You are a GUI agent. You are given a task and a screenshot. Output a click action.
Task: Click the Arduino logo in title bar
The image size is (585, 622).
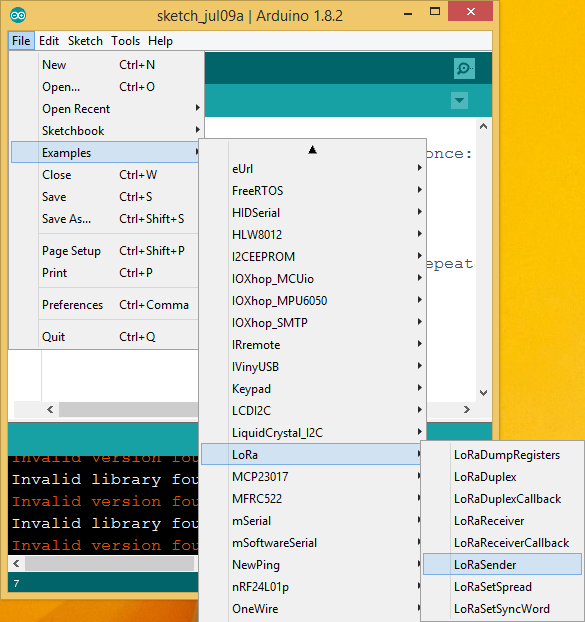(x=18, y=15)
